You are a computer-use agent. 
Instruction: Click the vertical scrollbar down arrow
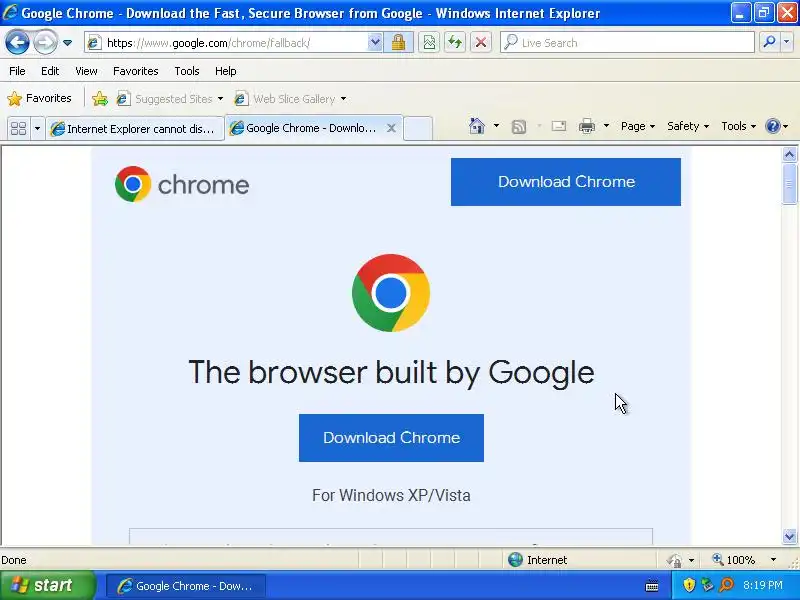click(789, 536)
